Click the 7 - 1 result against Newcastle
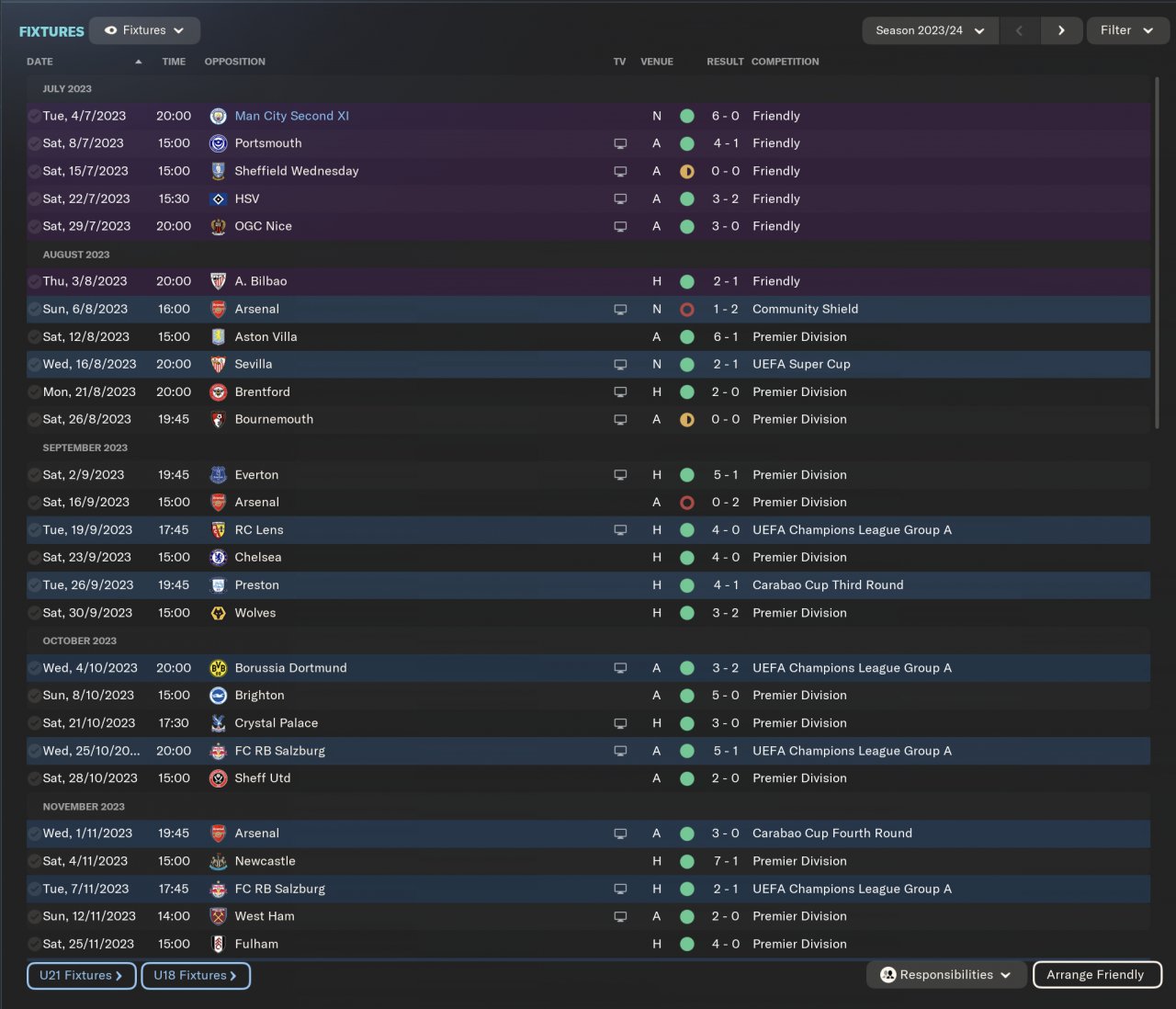 coord(726,861)
